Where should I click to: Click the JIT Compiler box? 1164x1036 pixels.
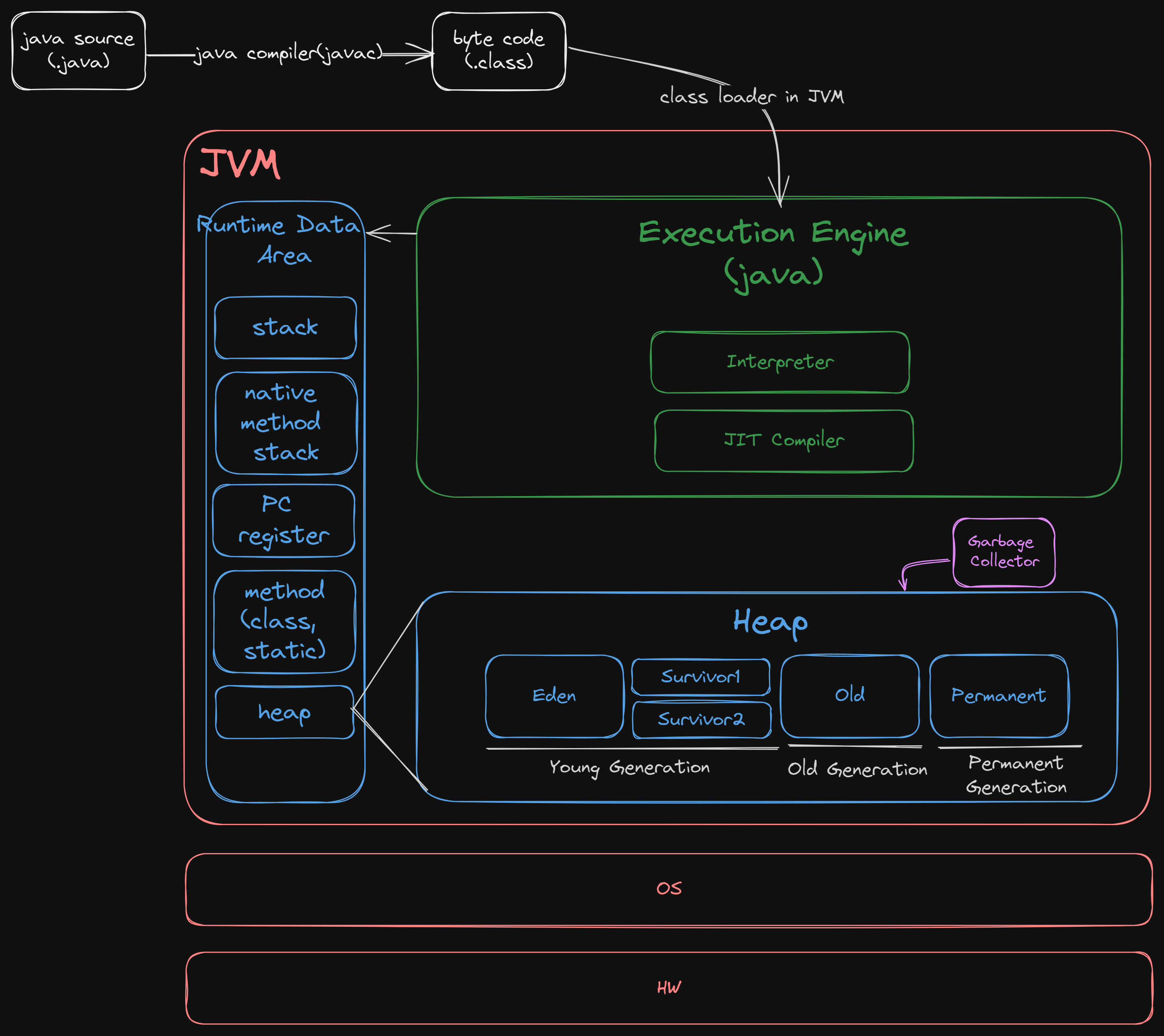click(x=783, y=440)
